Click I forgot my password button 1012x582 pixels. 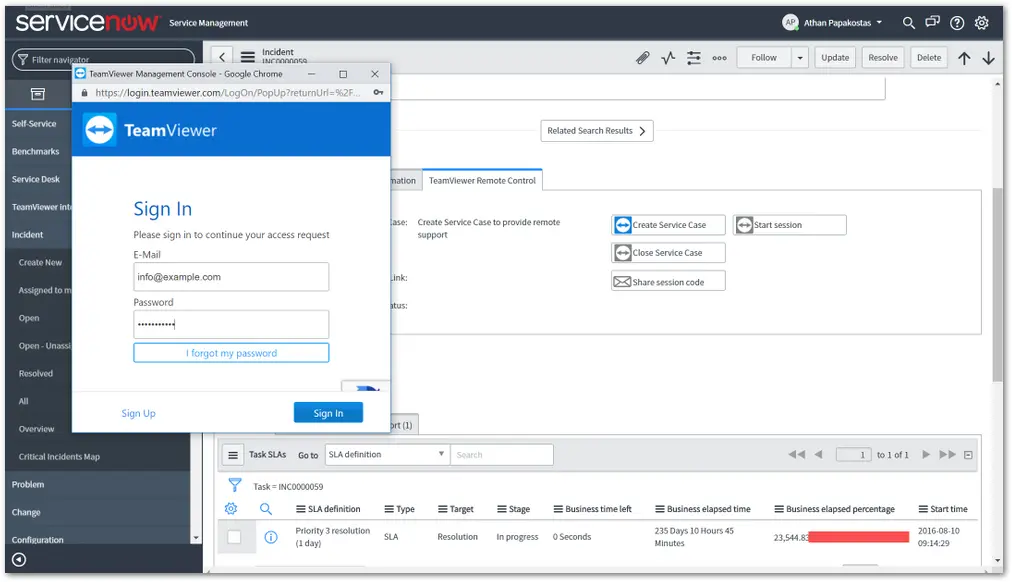coord(231,353)
